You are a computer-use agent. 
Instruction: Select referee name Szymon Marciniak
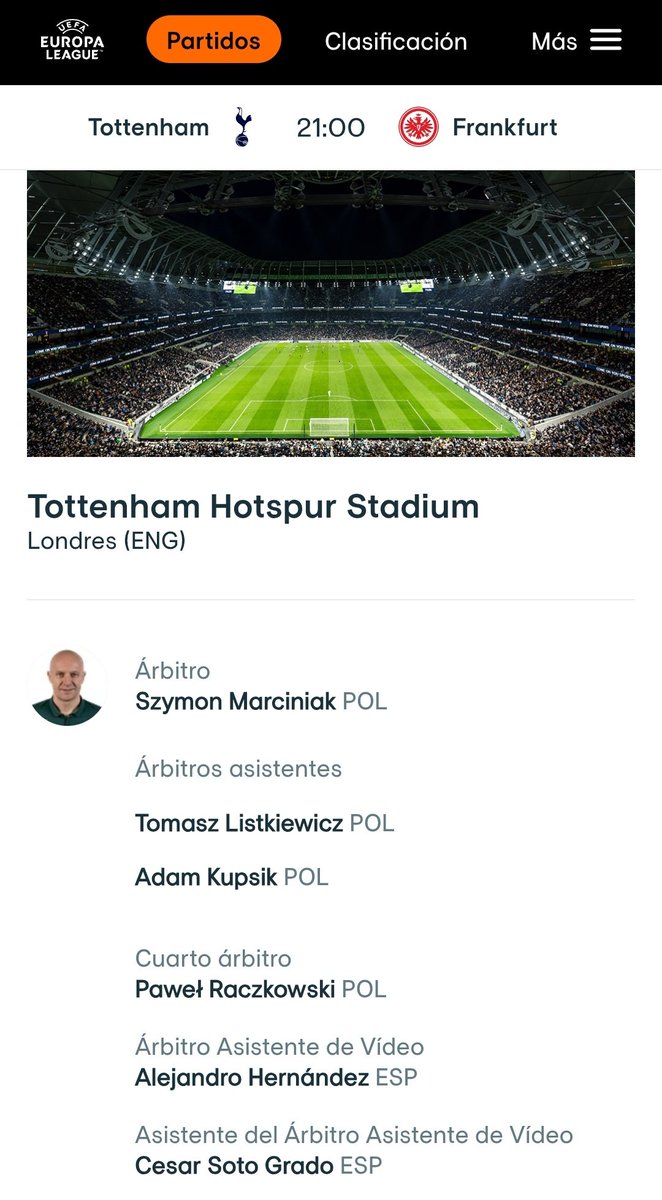point(236,701)
